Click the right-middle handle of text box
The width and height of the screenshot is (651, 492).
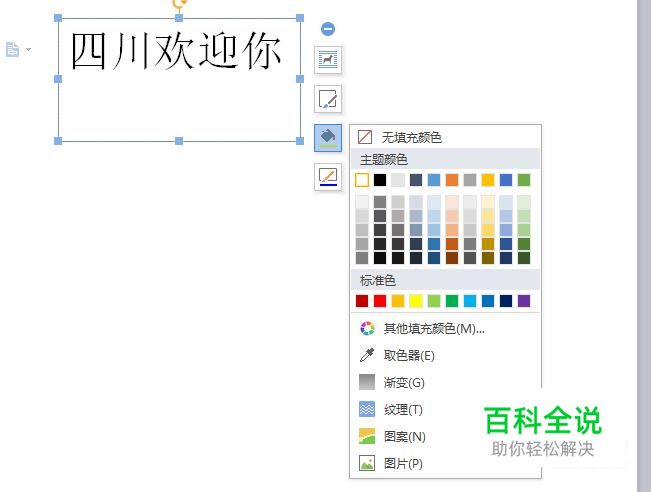coord(300,79)
